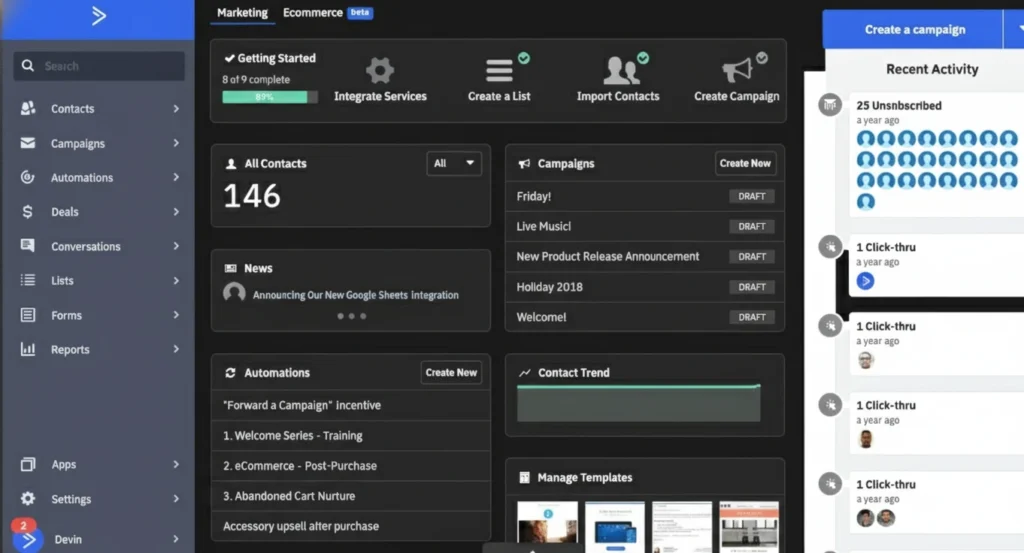The height and width of the screenshot is (553, 1024).
Task: Click the Import Contacts people icon
Action: click(621, 71)
